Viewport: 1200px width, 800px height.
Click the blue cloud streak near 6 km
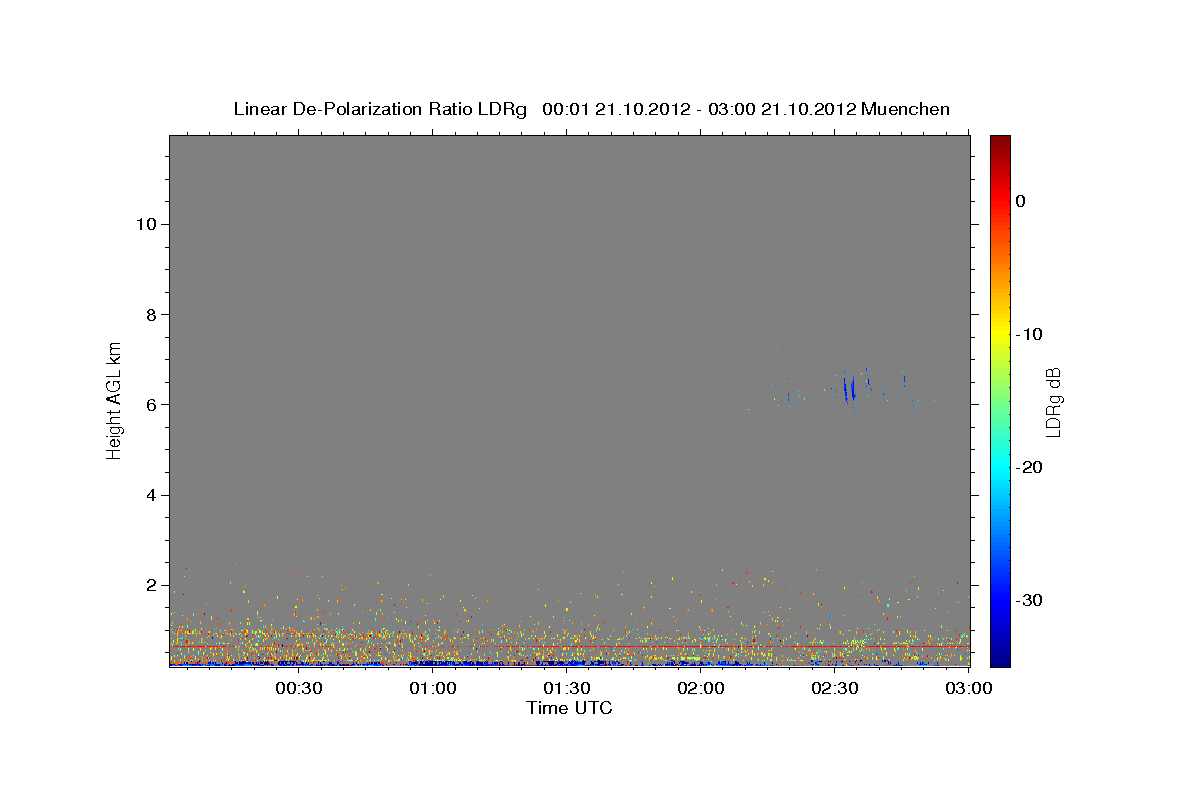click(x=848, y=387)
